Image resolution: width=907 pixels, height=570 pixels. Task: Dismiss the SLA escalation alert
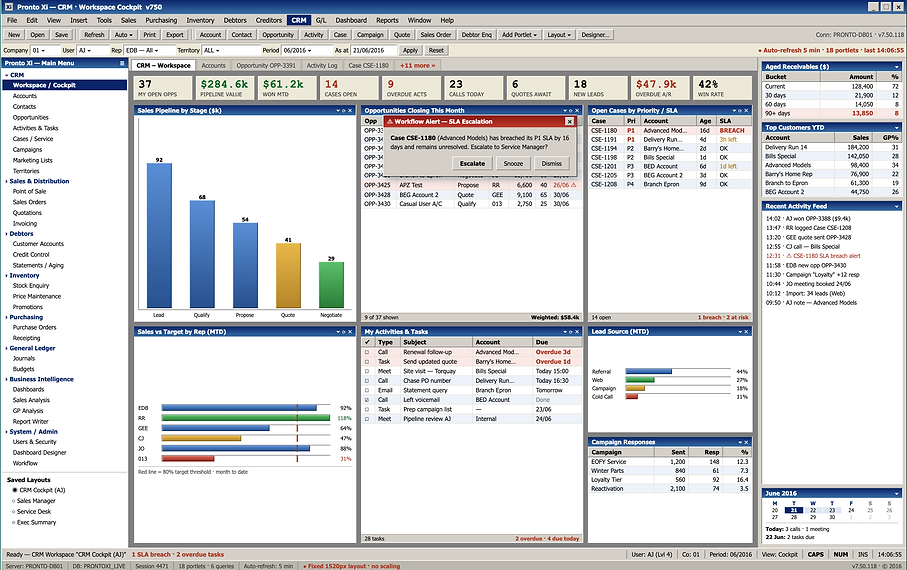click(551, 164)
